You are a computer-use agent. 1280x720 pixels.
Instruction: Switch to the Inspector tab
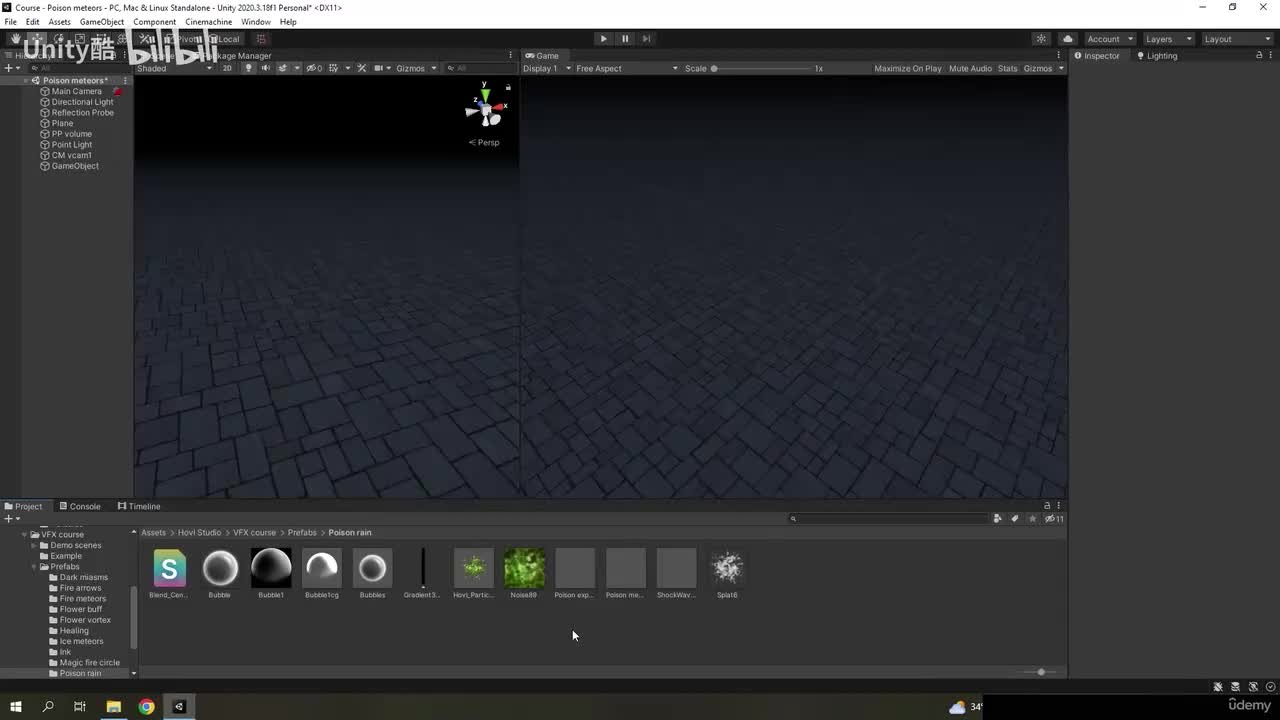coord(1097,56)
